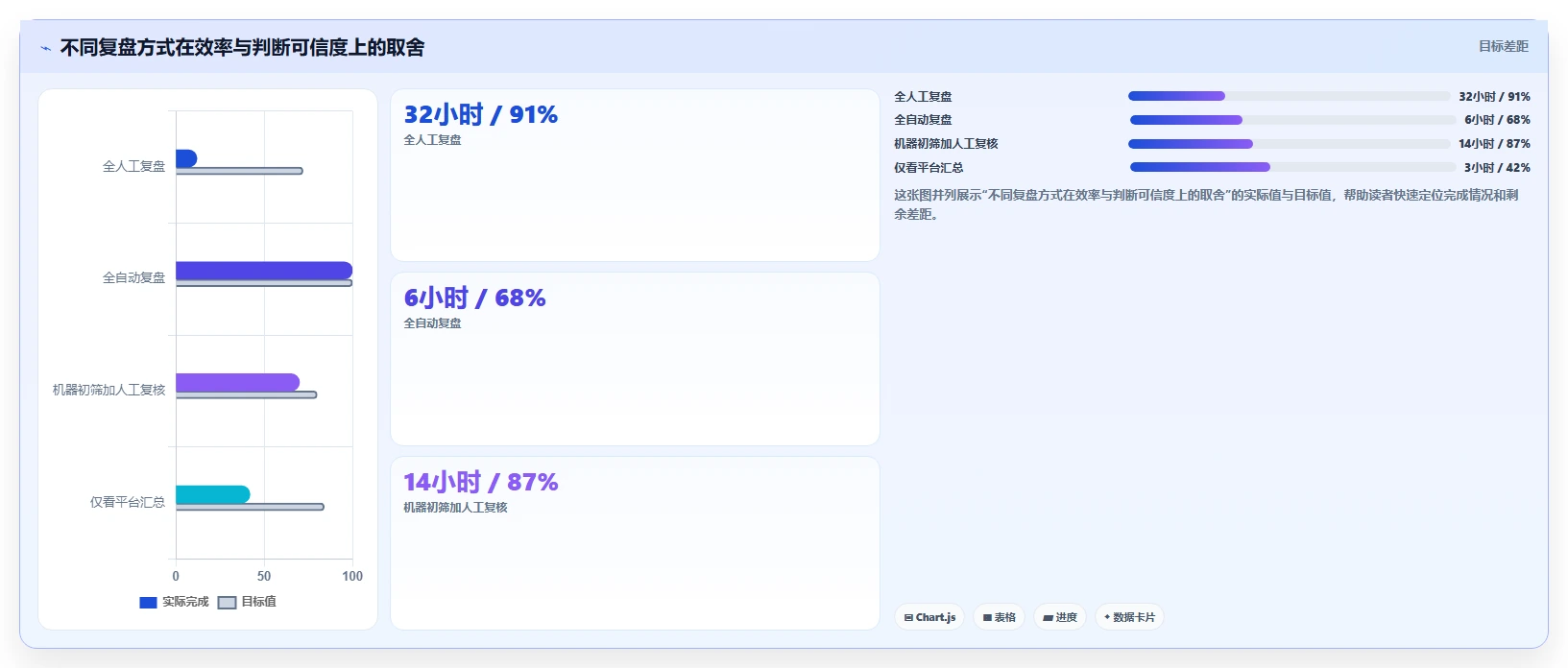This screenshot has height=668, width=1568.
Task: Click the 14小时 / 87% progress value text
Action: pyautogui.click(x=1494, y=144)
